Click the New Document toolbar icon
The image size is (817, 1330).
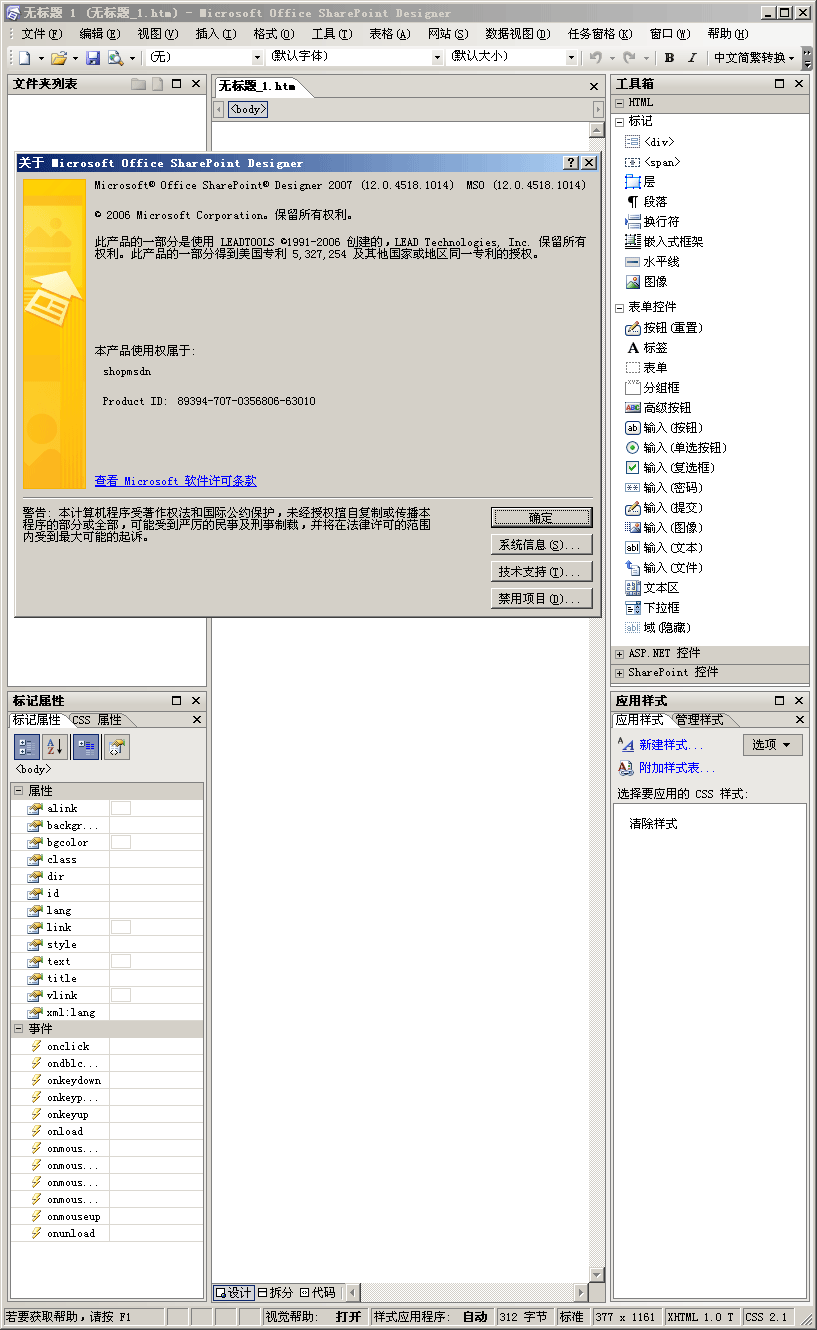point(24,58)
